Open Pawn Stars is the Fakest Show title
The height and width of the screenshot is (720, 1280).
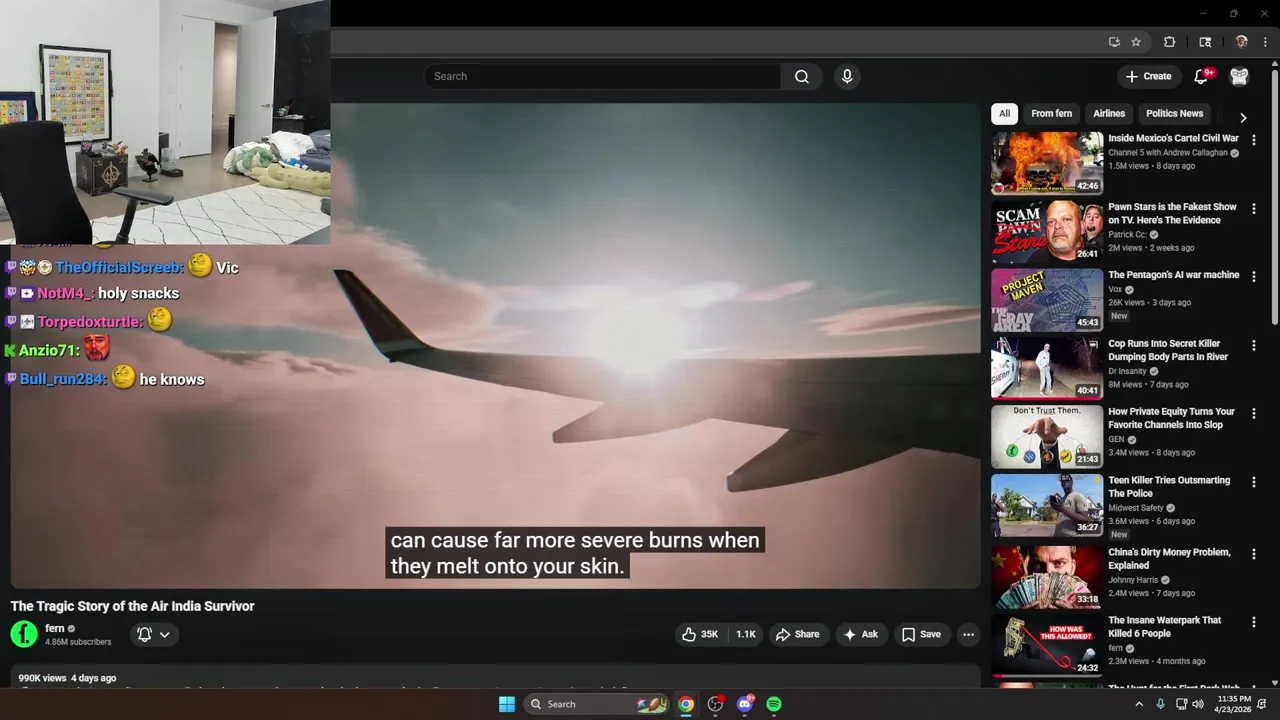tap(1172, 213)
